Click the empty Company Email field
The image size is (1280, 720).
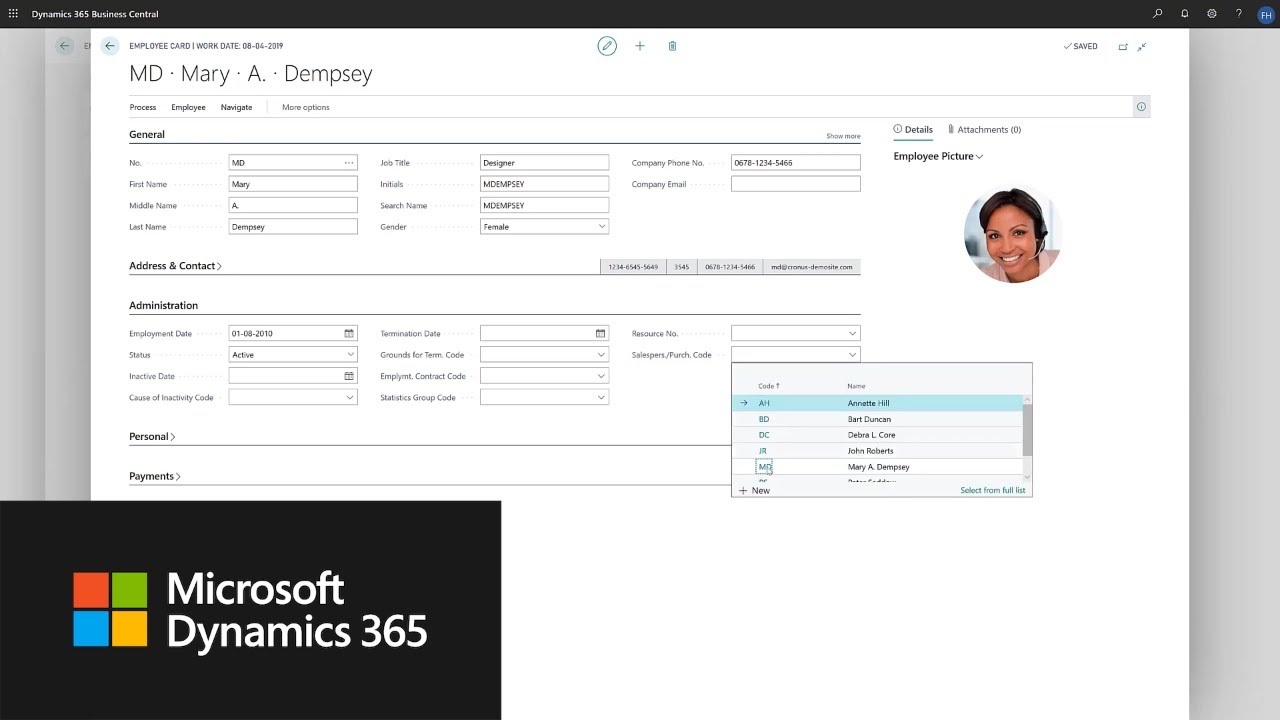(796, 184)
